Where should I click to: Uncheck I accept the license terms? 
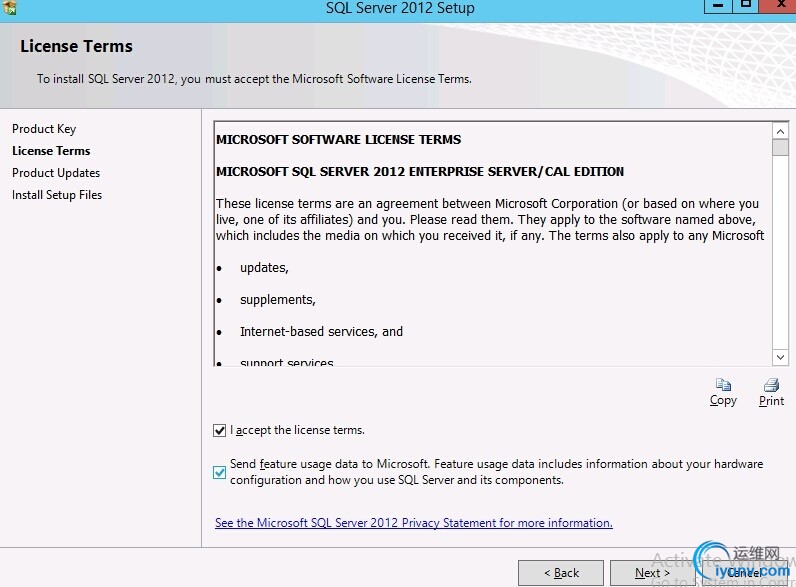click(219, 431)
